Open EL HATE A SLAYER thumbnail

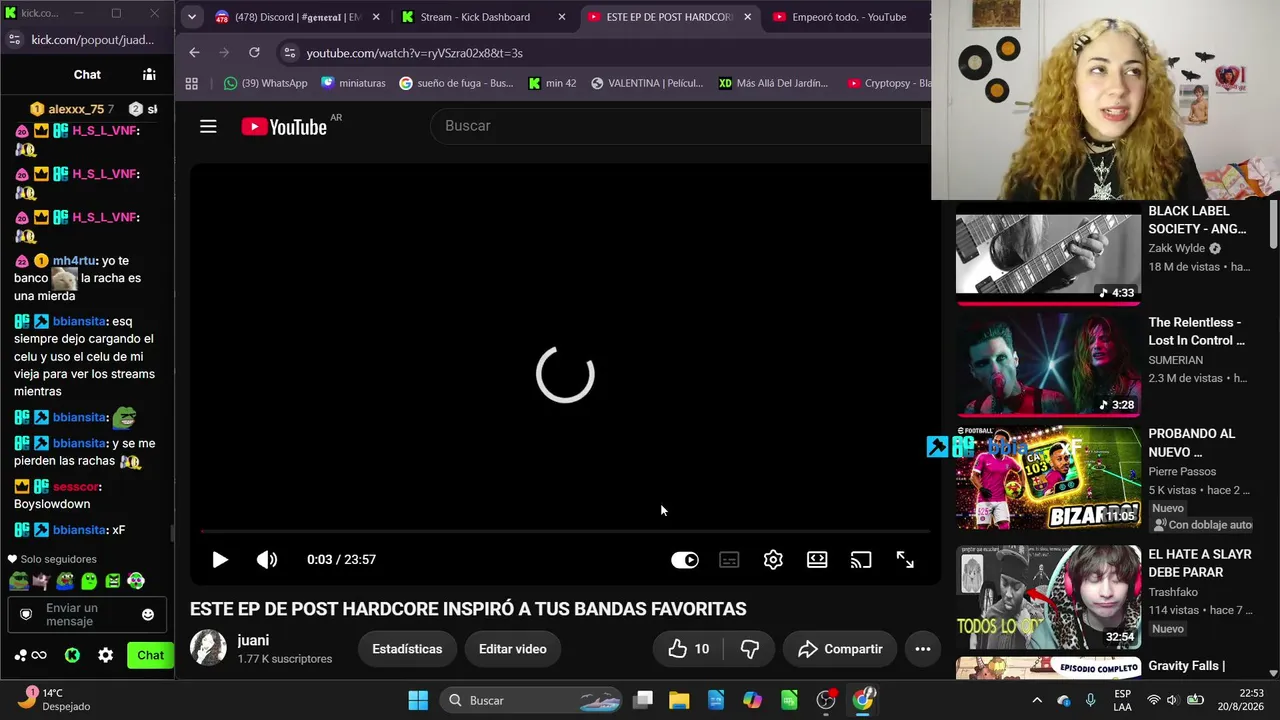click(1048, 597)
